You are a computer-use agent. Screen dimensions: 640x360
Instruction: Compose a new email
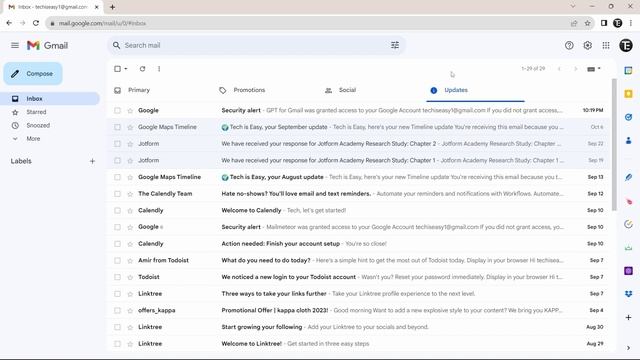[33, 73]
